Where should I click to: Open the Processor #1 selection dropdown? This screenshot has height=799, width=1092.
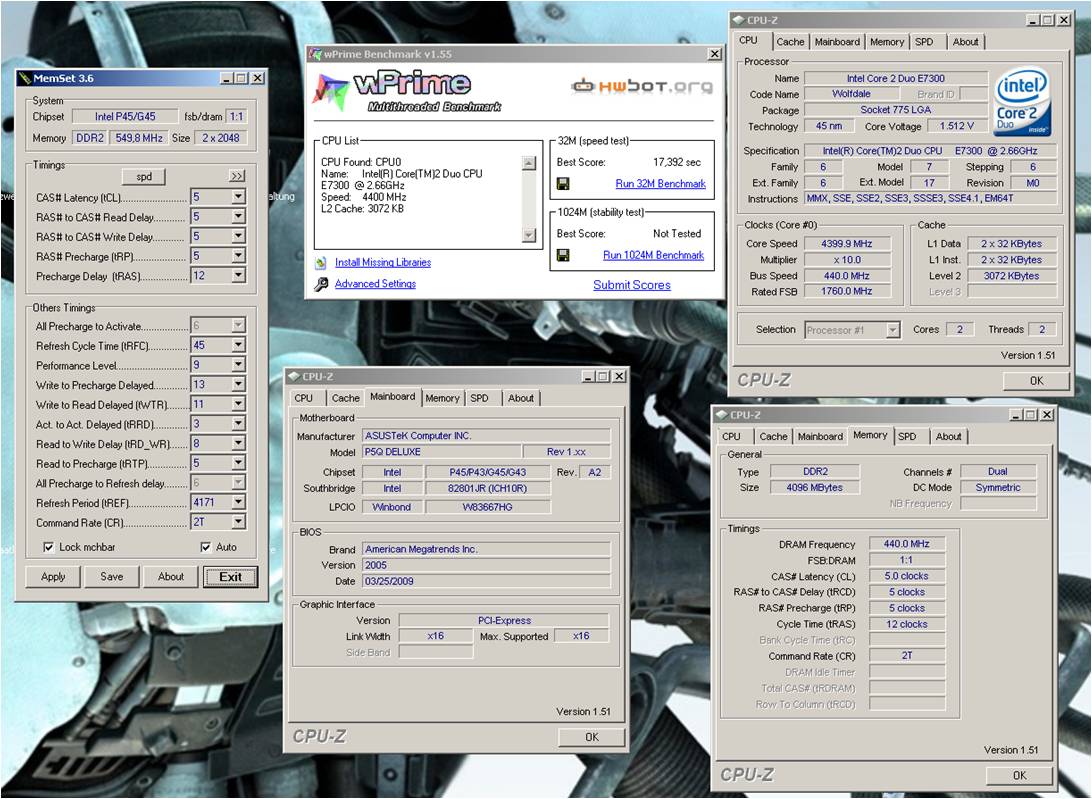[893, 330]
